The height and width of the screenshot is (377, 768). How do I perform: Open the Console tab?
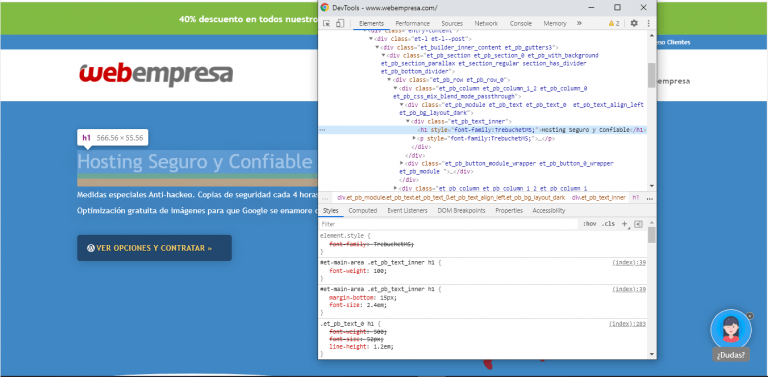pyautogui.click(x=521, y=24)
